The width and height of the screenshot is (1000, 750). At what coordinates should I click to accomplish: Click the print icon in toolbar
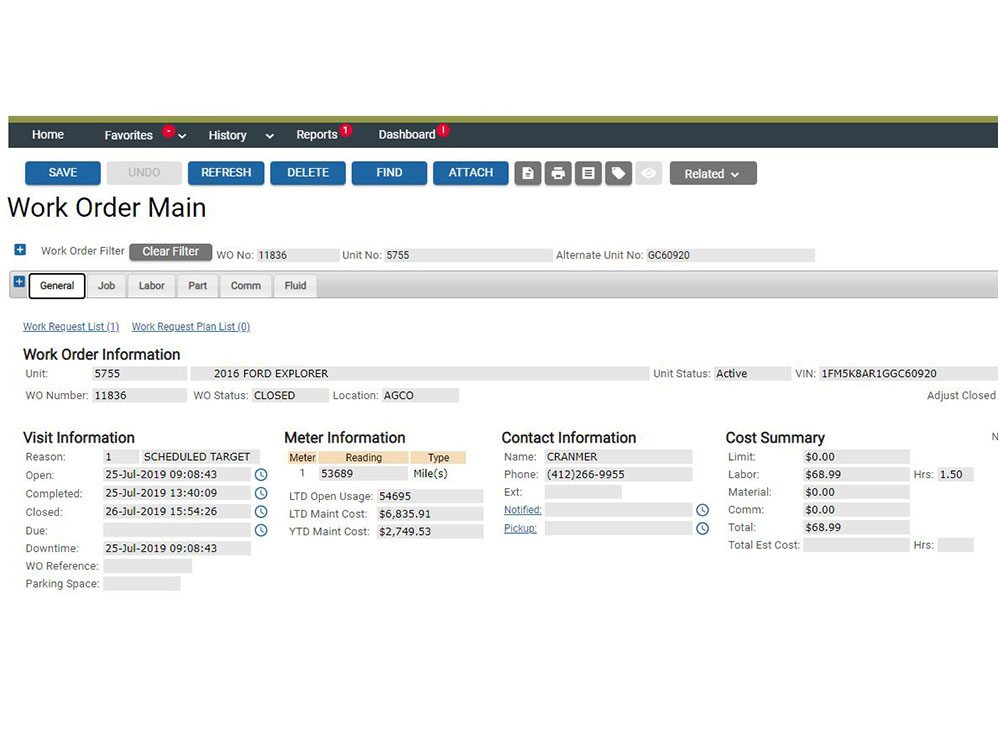pyautogui.click(x=558, y=173)
